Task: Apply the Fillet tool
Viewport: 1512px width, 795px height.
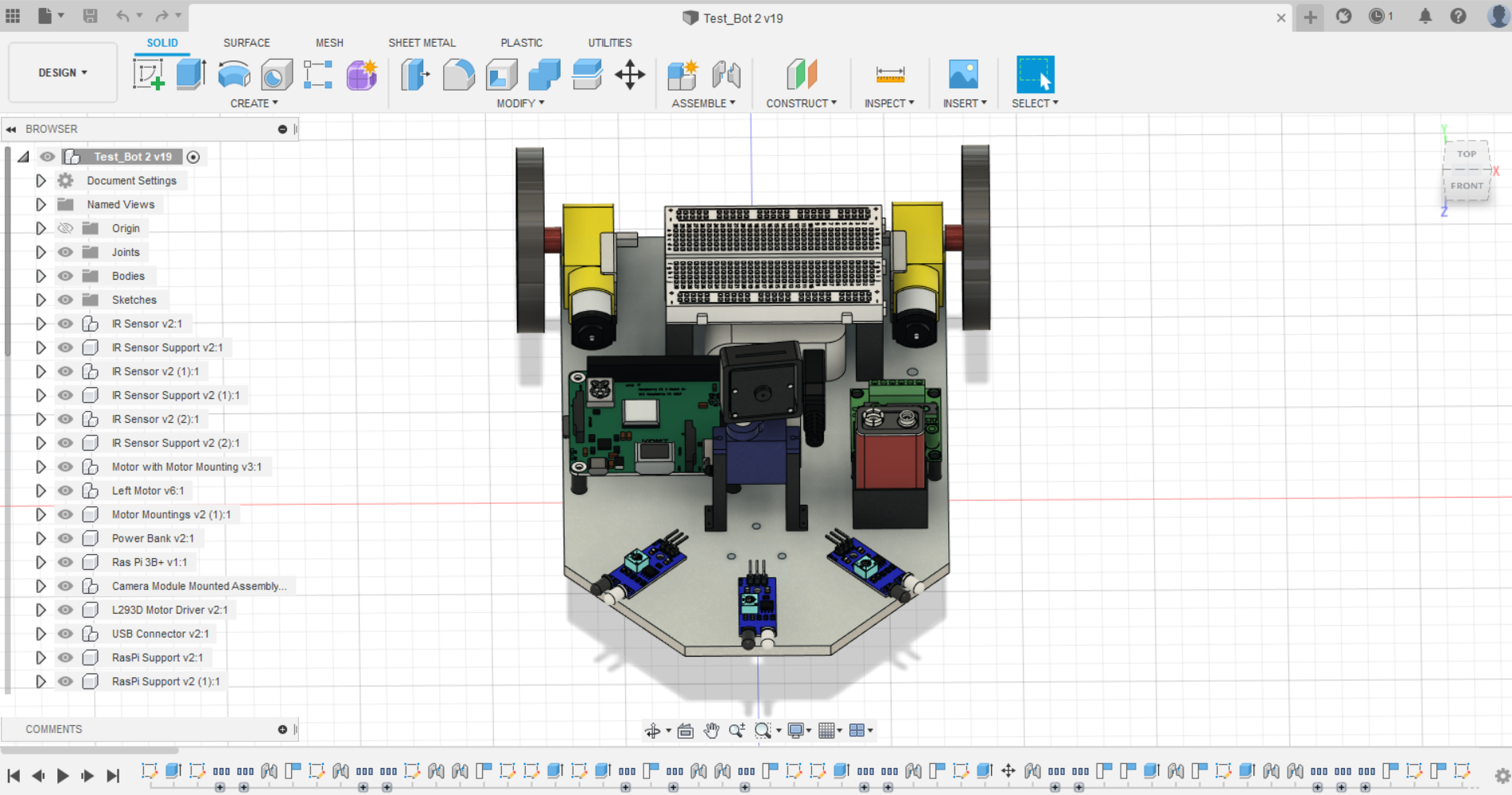Action: [x=459, y=74]
